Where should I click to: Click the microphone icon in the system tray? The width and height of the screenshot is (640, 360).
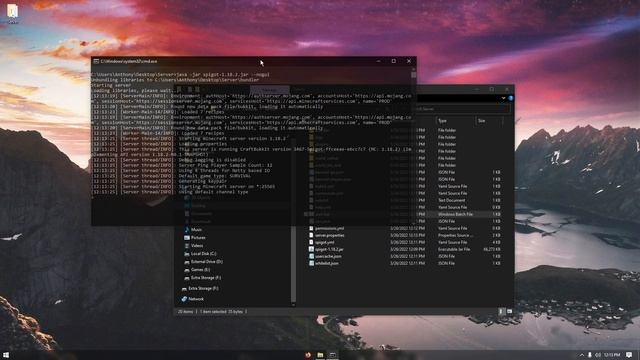tap(590, 355)
